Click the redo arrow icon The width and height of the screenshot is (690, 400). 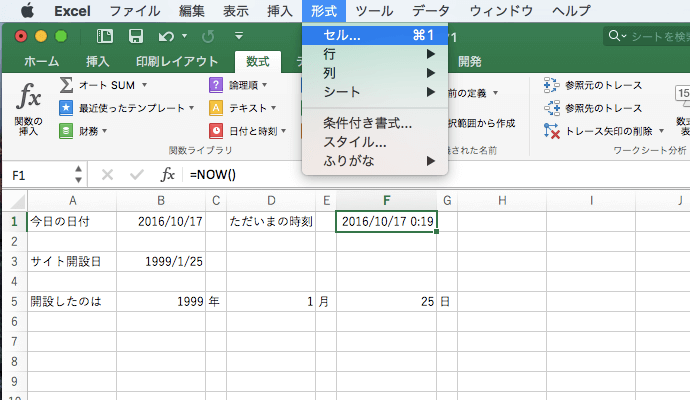(x=208, y=36)
